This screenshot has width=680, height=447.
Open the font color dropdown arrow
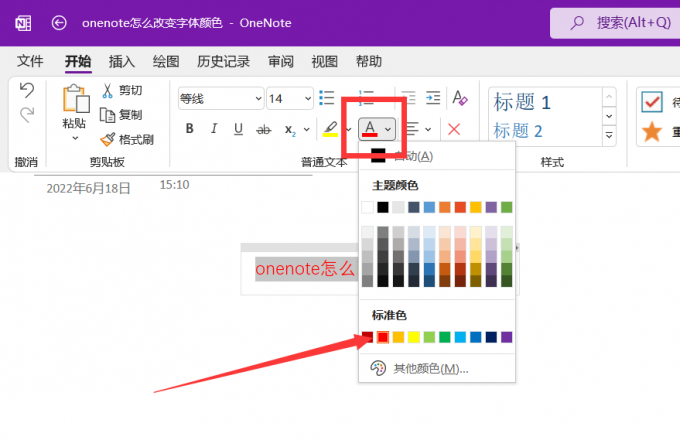tap(388, 129)
